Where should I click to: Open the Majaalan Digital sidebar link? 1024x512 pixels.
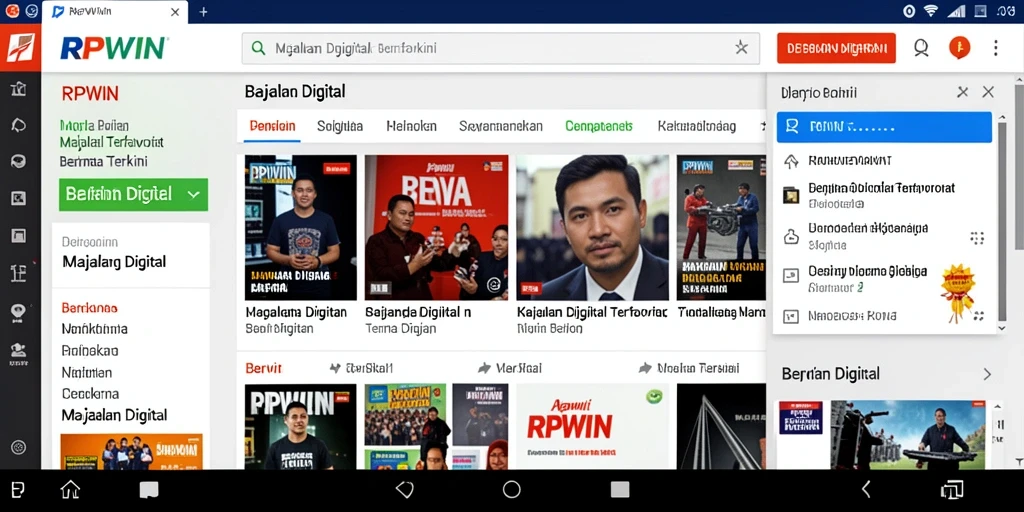114,415
